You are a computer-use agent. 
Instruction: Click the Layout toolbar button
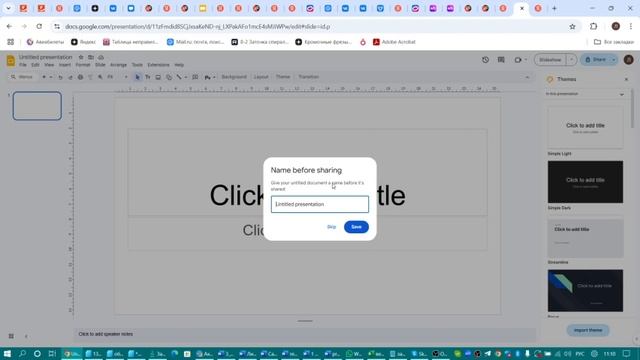pos(261,77)
